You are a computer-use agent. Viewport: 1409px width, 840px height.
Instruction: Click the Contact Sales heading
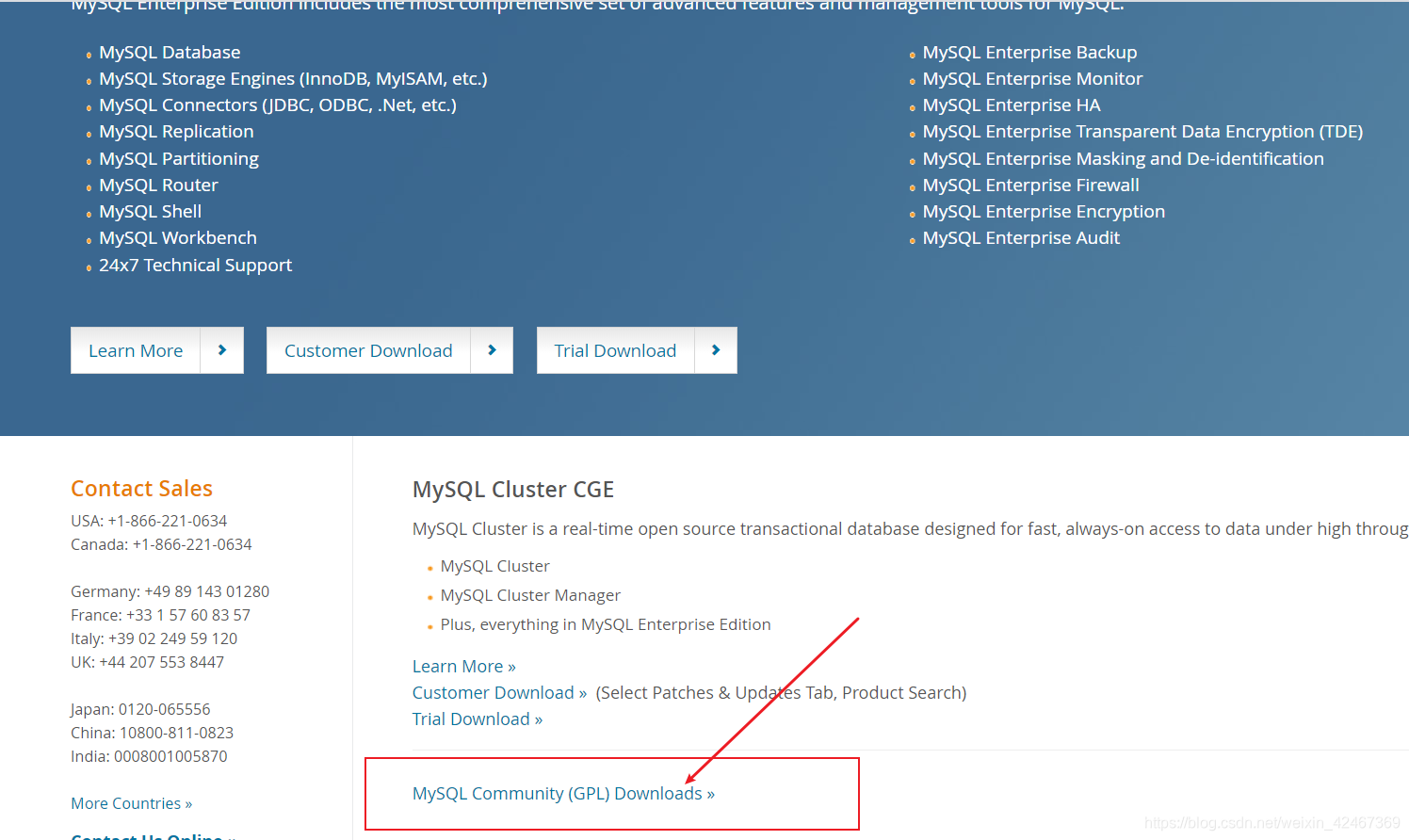click(141, 489)
